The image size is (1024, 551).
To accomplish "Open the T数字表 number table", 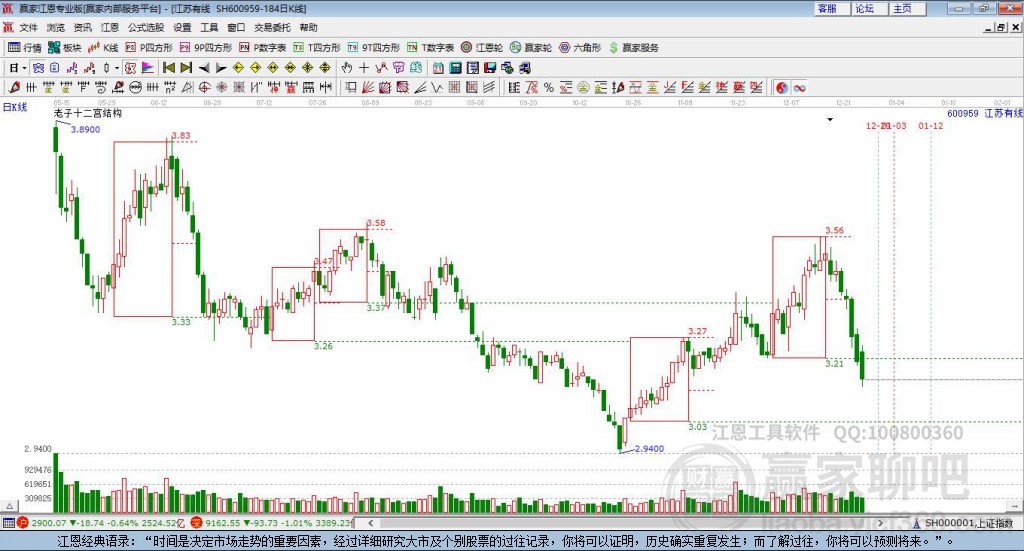I will (x=430, y=48).
